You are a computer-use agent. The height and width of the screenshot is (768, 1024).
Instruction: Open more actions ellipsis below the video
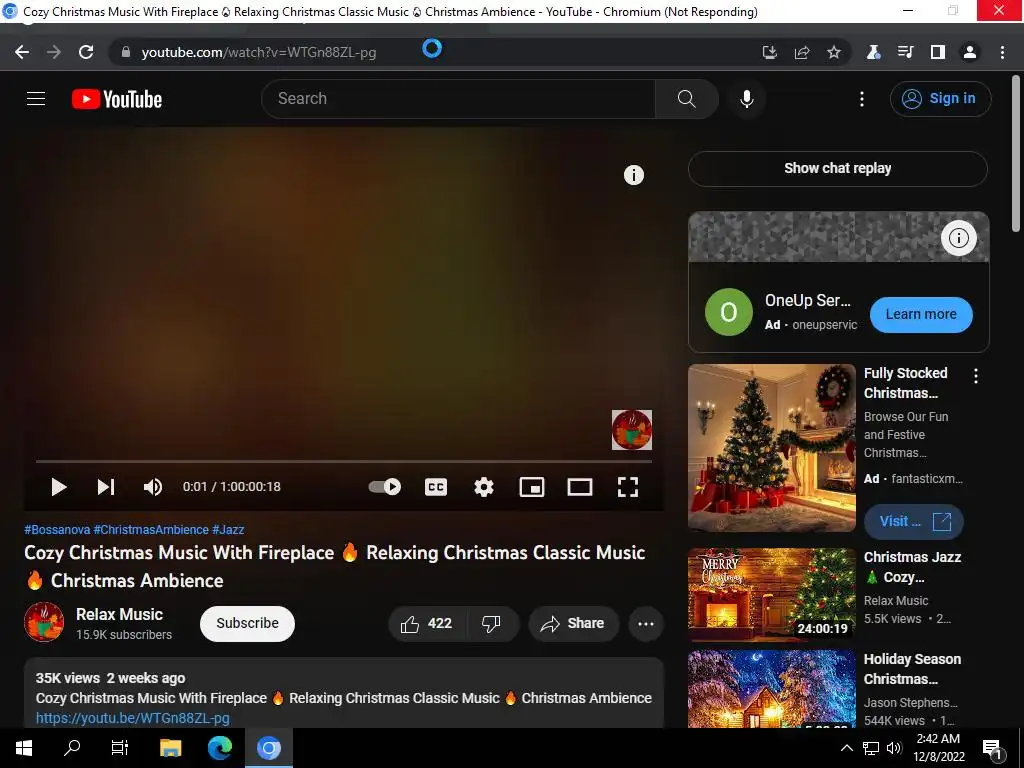[646, 624]
